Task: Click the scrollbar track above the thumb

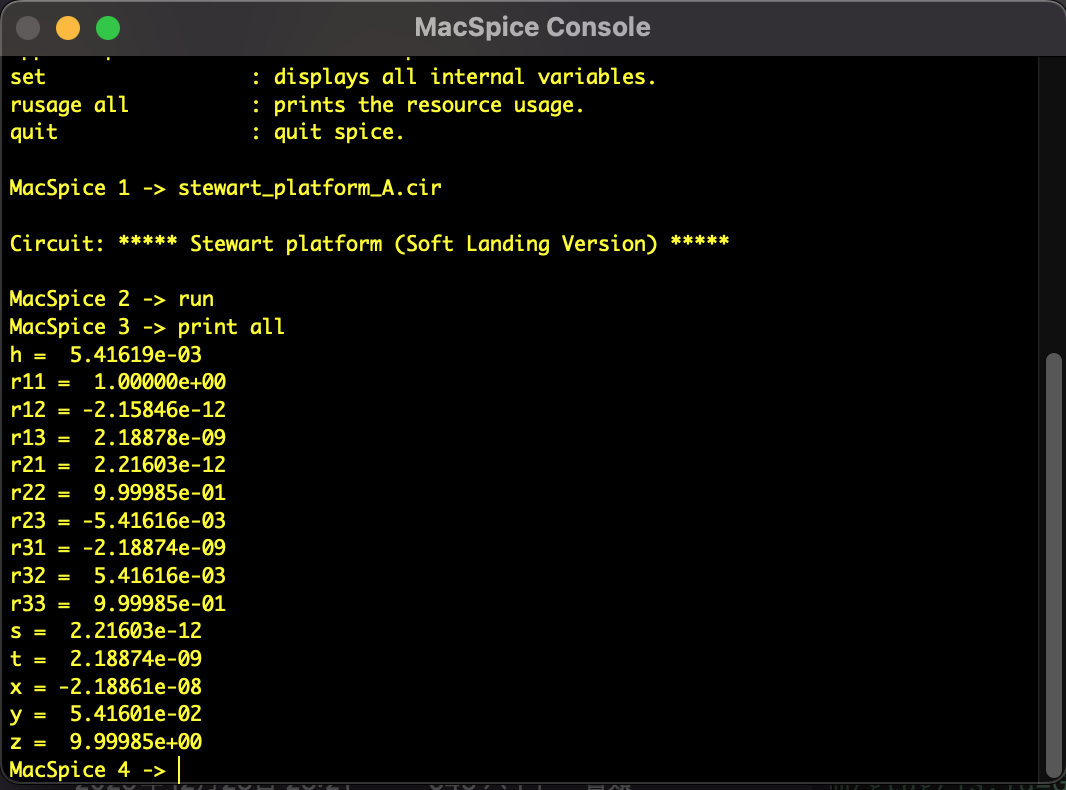Action: [1052, 200]
